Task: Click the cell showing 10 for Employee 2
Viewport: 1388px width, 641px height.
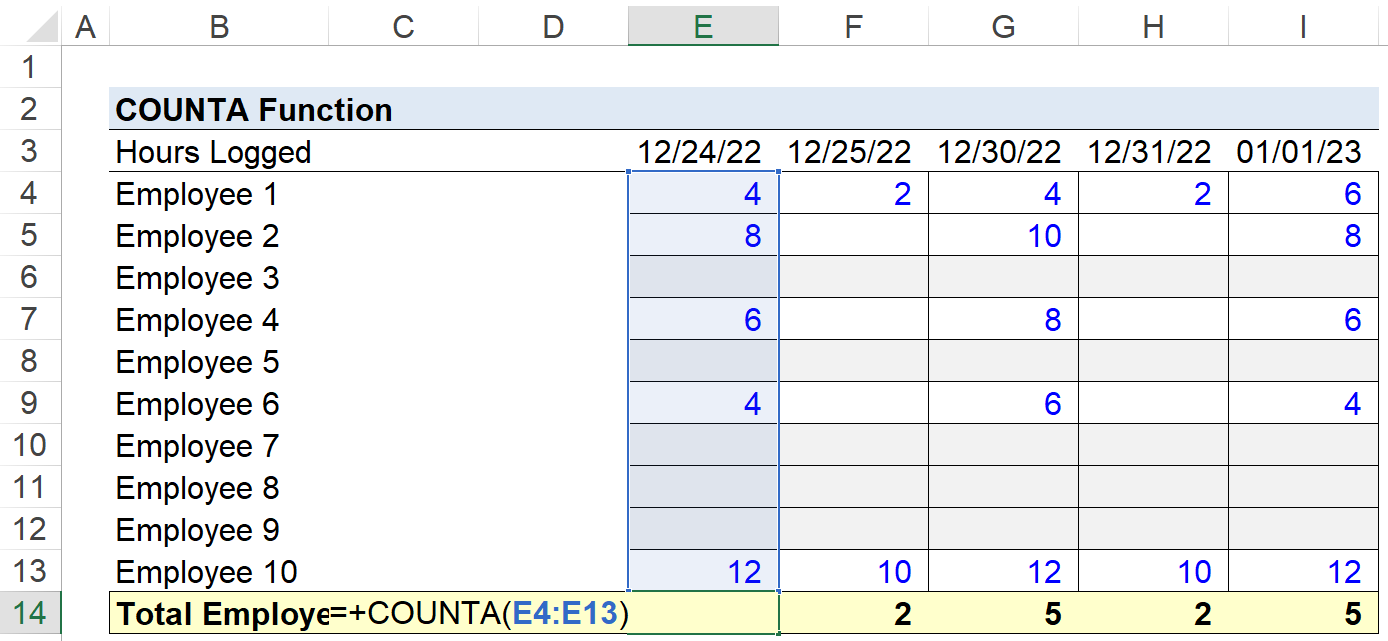Action: [1003, 236]
